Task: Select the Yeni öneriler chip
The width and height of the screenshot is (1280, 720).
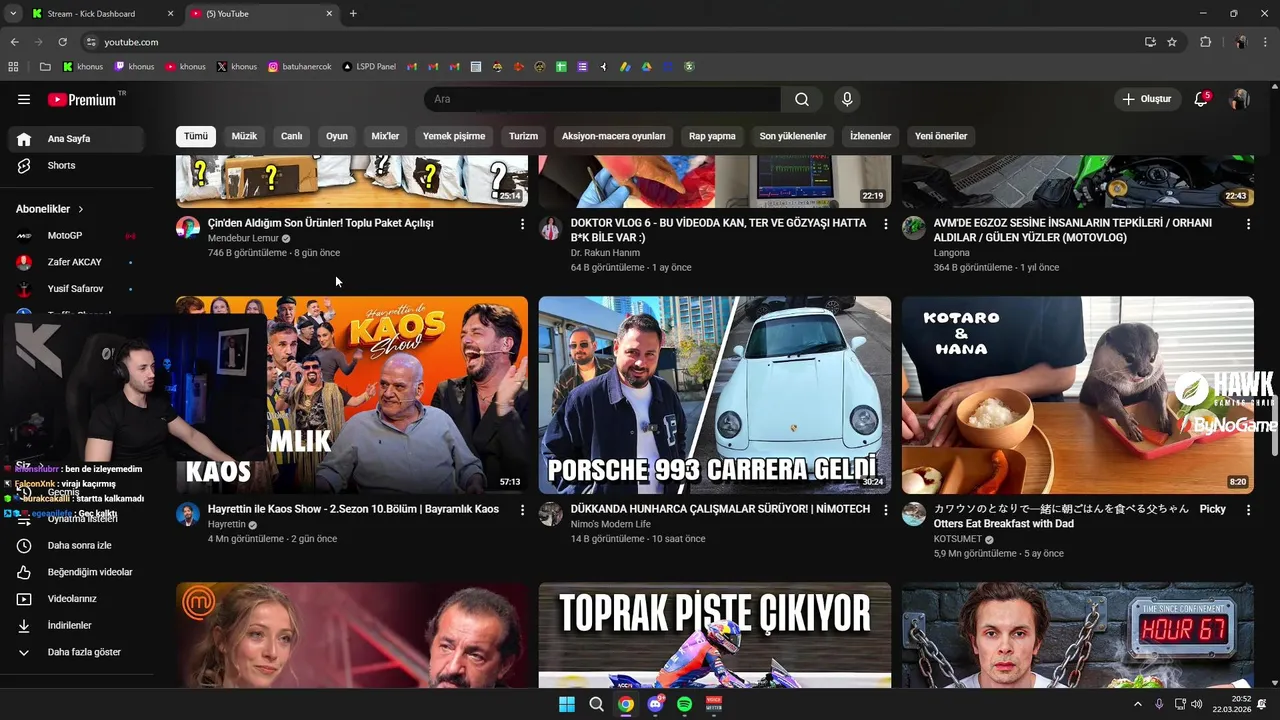Action: pos(941,136)
